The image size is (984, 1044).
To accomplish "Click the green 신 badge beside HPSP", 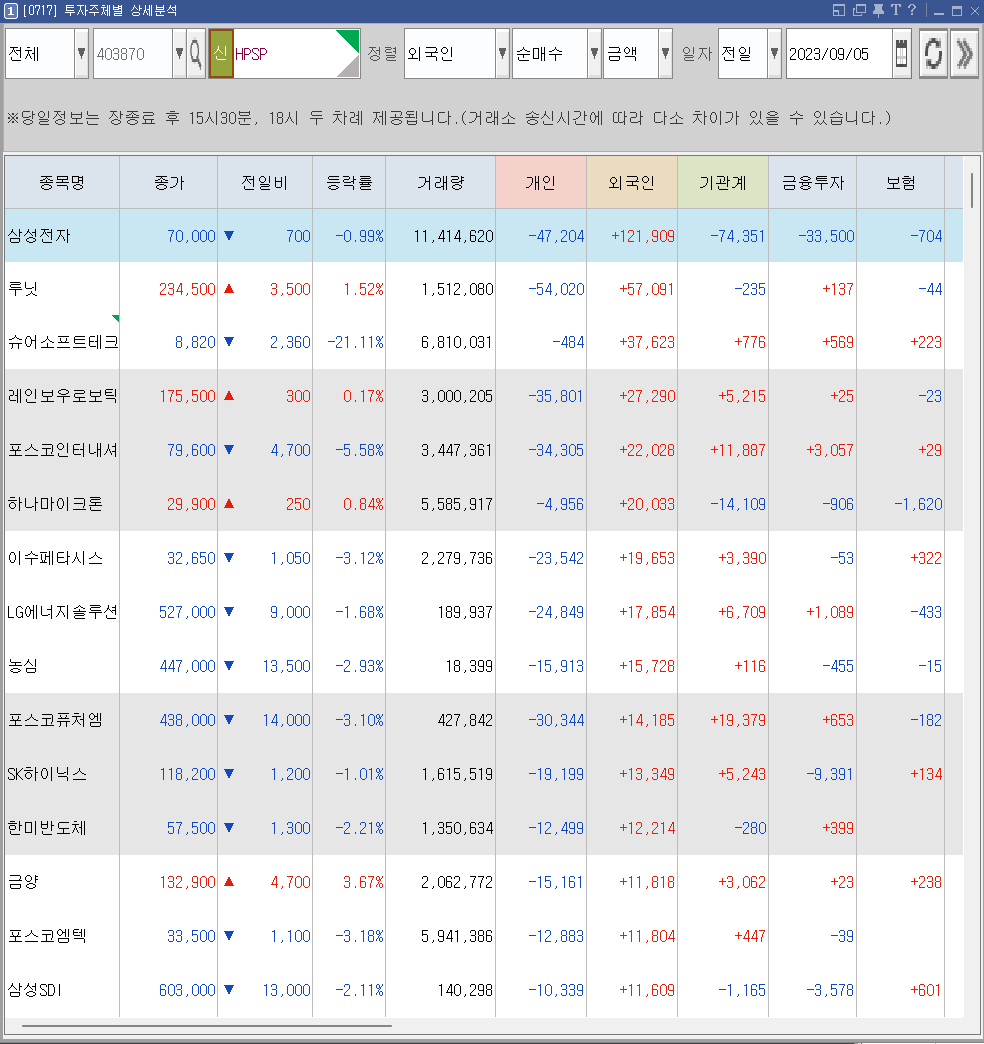I will [221, 53].
